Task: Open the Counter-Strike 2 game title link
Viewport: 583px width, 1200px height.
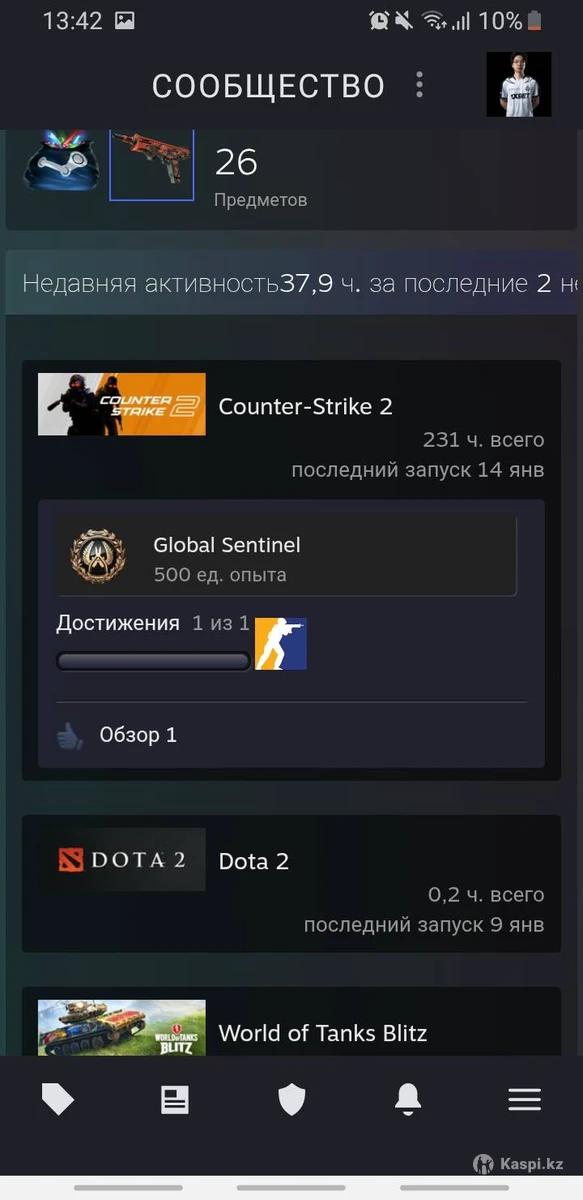Action: tap(305, 406)
